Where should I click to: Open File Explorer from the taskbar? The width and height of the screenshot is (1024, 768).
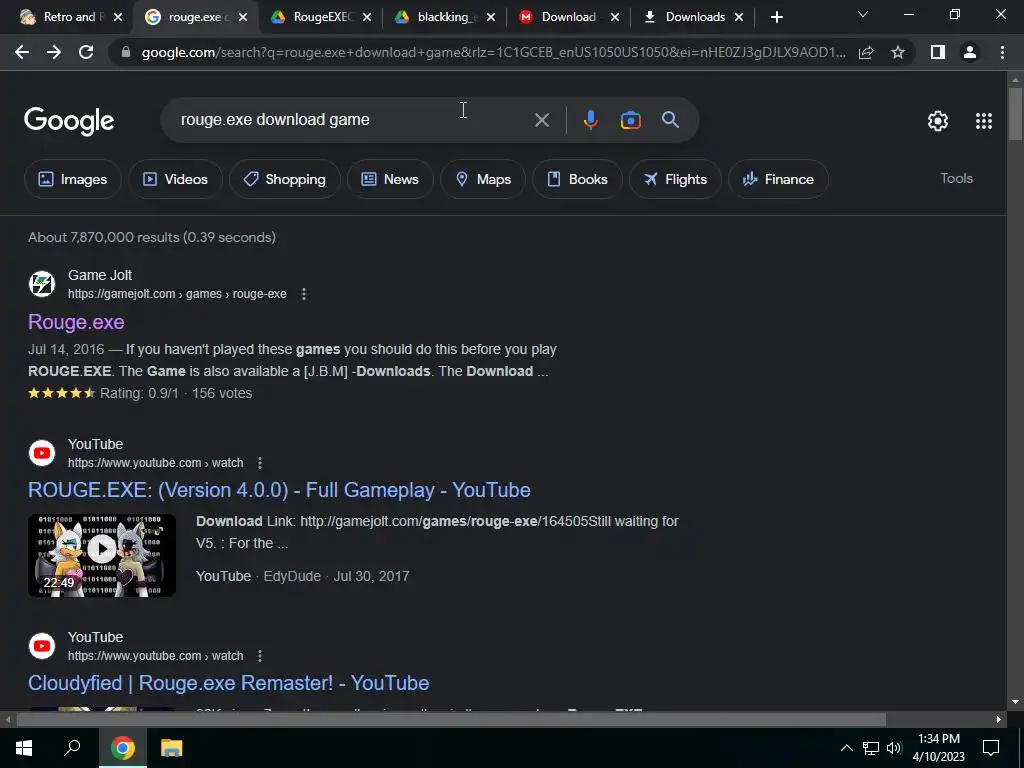point(172,748)
